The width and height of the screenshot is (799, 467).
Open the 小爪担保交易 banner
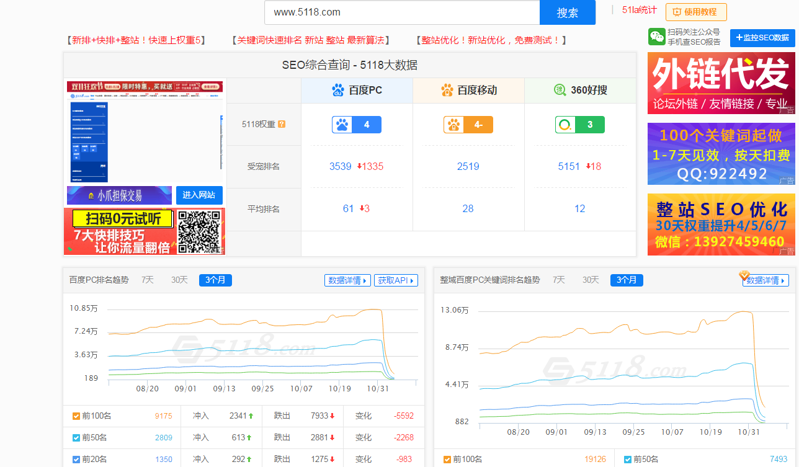[x=119, y=195]
